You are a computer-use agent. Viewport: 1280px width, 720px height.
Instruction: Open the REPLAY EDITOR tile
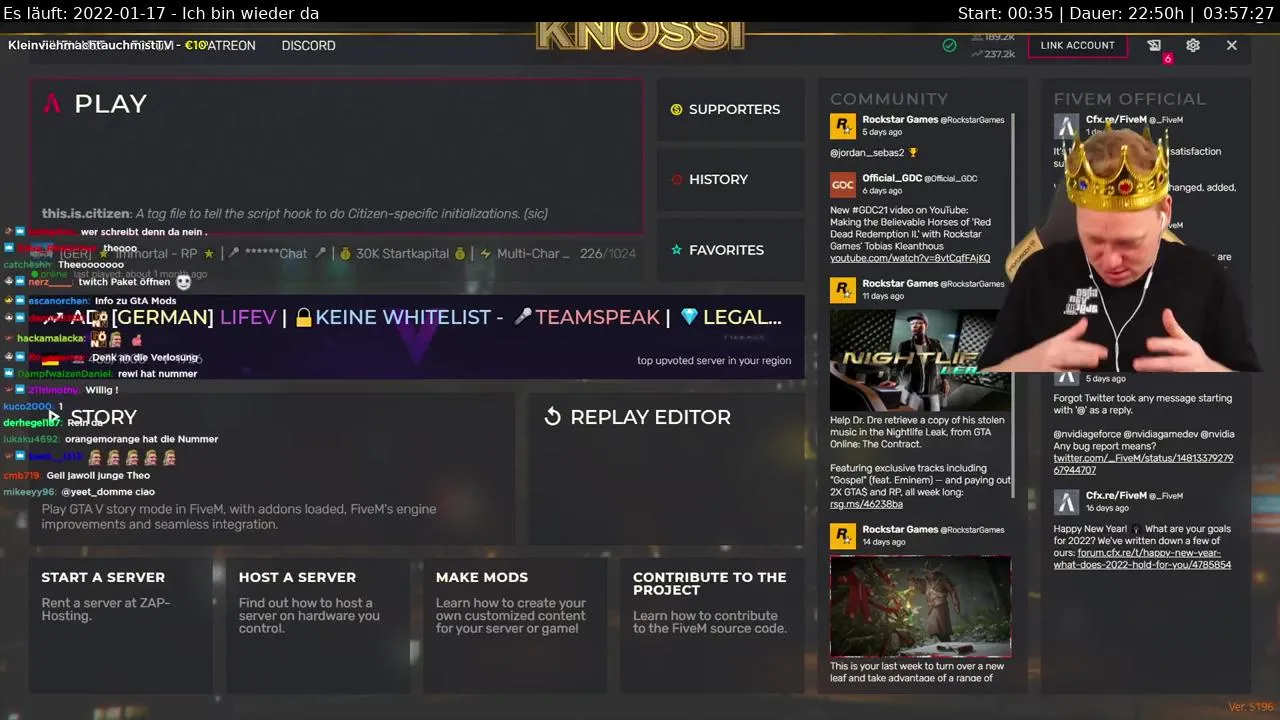(666, 468)
